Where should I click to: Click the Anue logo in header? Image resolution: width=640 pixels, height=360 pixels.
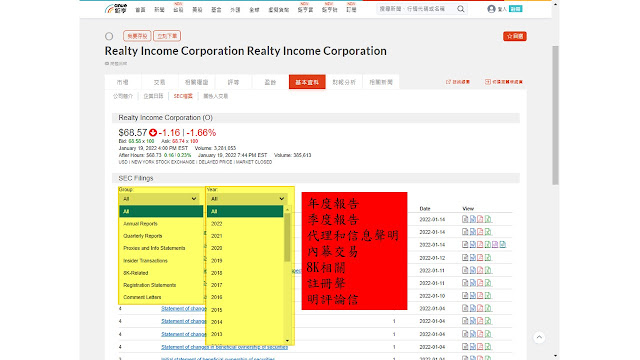coord(116,9)
